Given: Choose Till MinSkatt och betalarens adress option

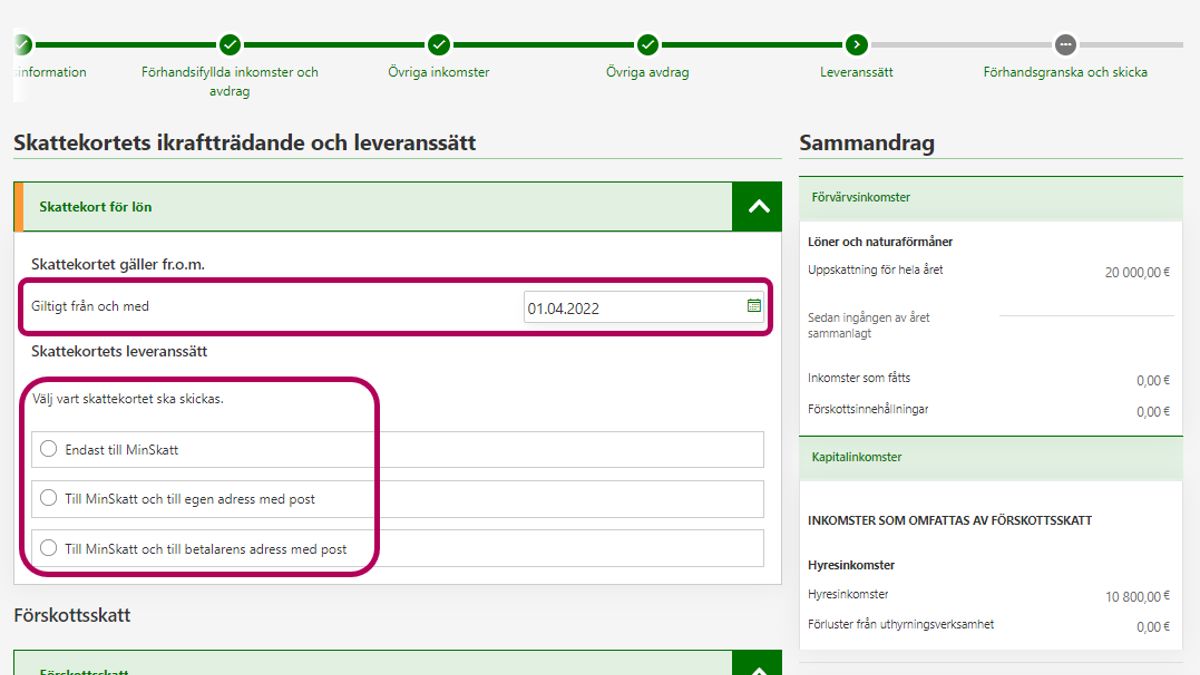Looking at the screenshot, I should click(48, 548).
